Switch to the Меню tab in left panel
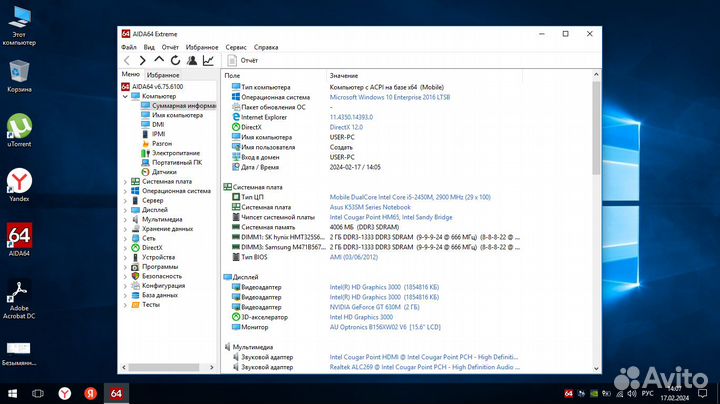The image size is (720, 404). tap(130, 74)
